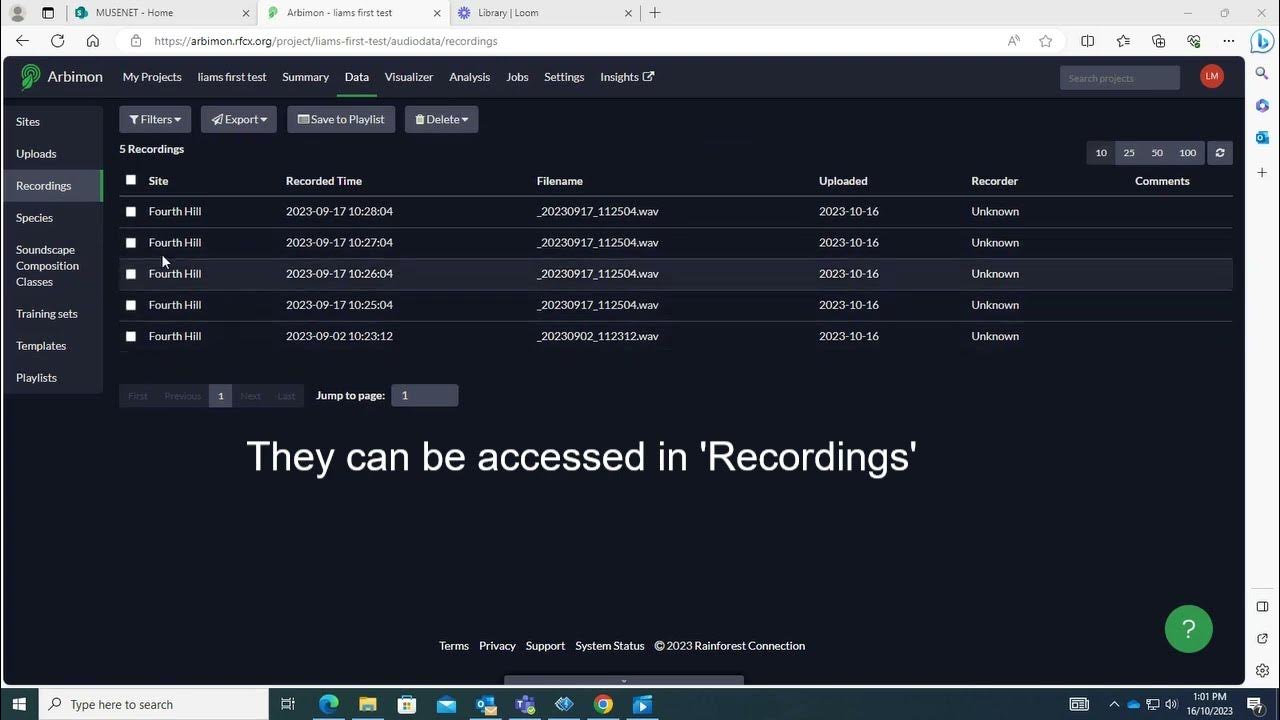Check the recording at 10:28:04
Screen dimensions: 1280x720
(131, 212)
